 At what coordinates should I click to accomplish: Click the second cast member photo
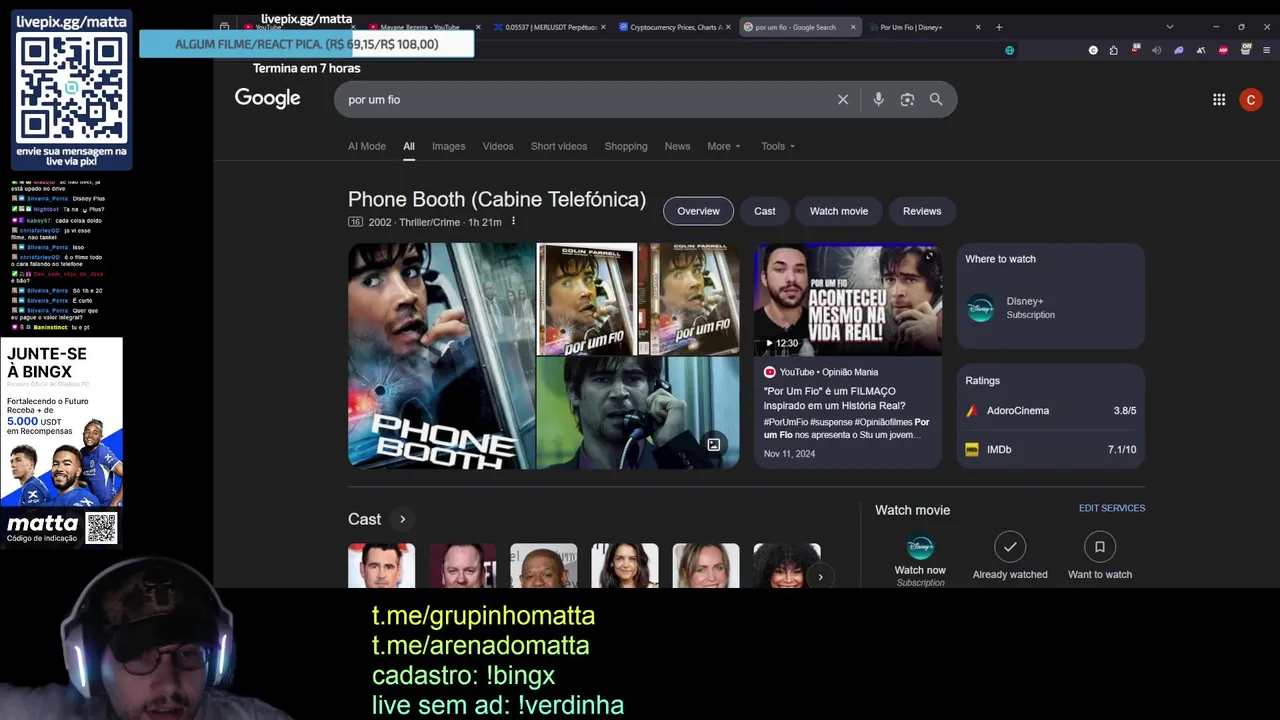463,565
